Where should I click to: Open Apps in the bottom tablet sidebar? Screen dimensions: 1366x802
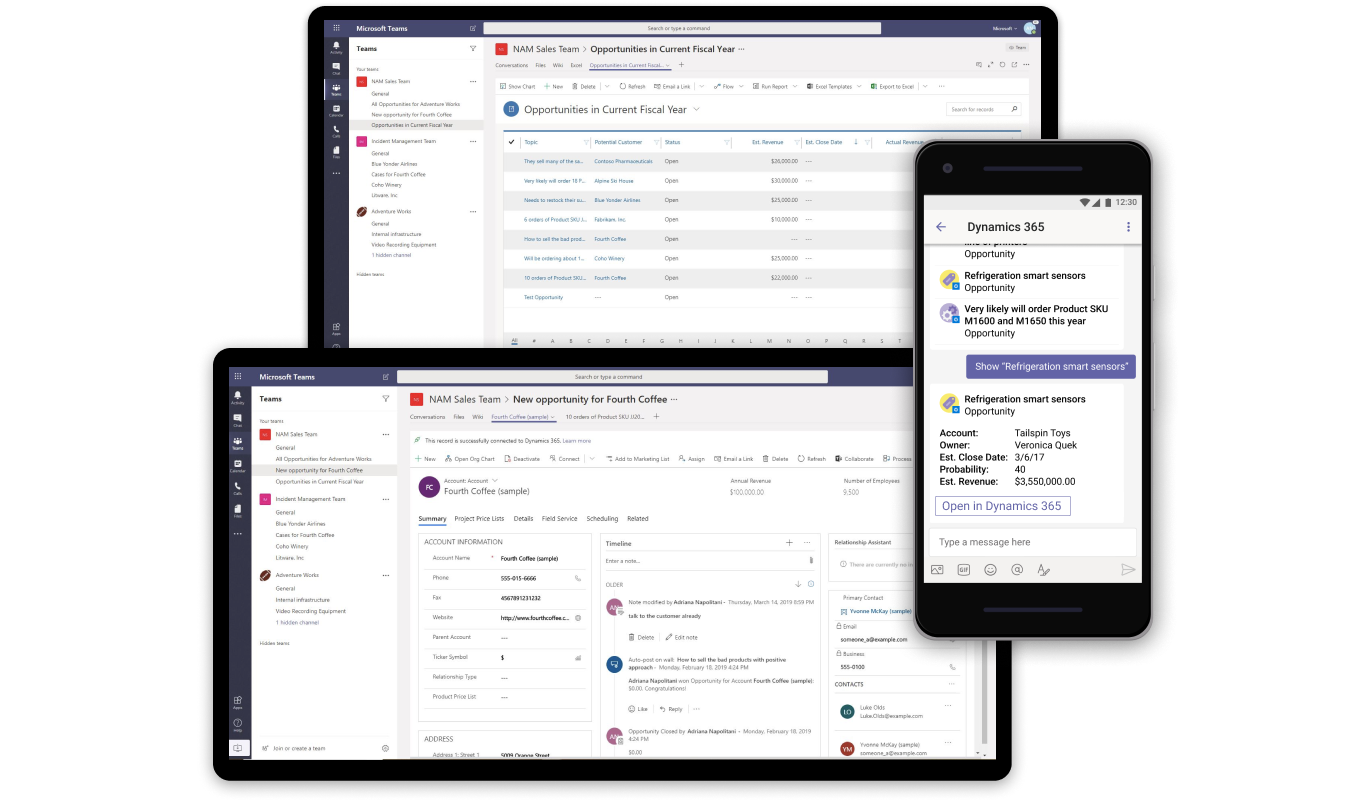tap(237, 703)
